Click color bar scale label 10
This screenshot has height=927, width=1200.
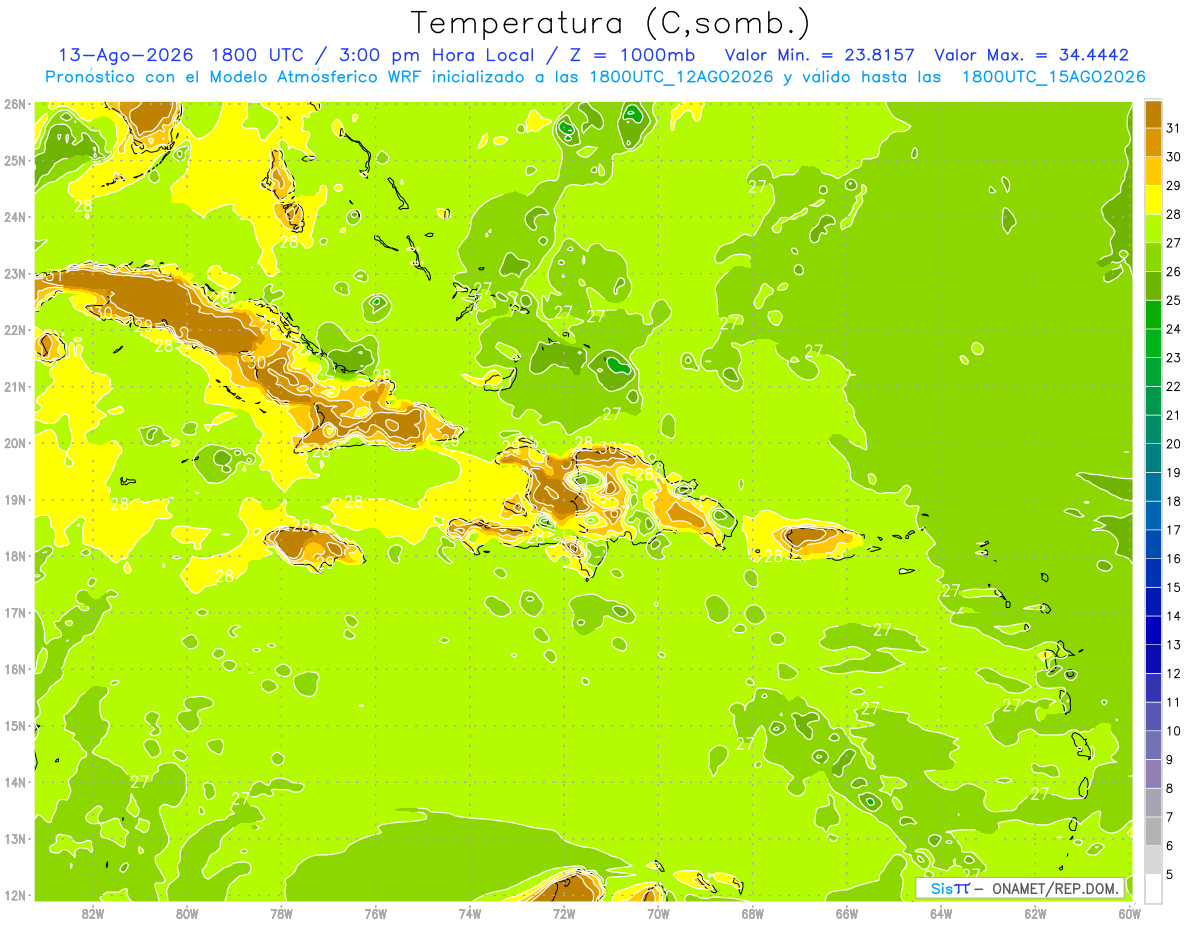(x=1174, y=731)
